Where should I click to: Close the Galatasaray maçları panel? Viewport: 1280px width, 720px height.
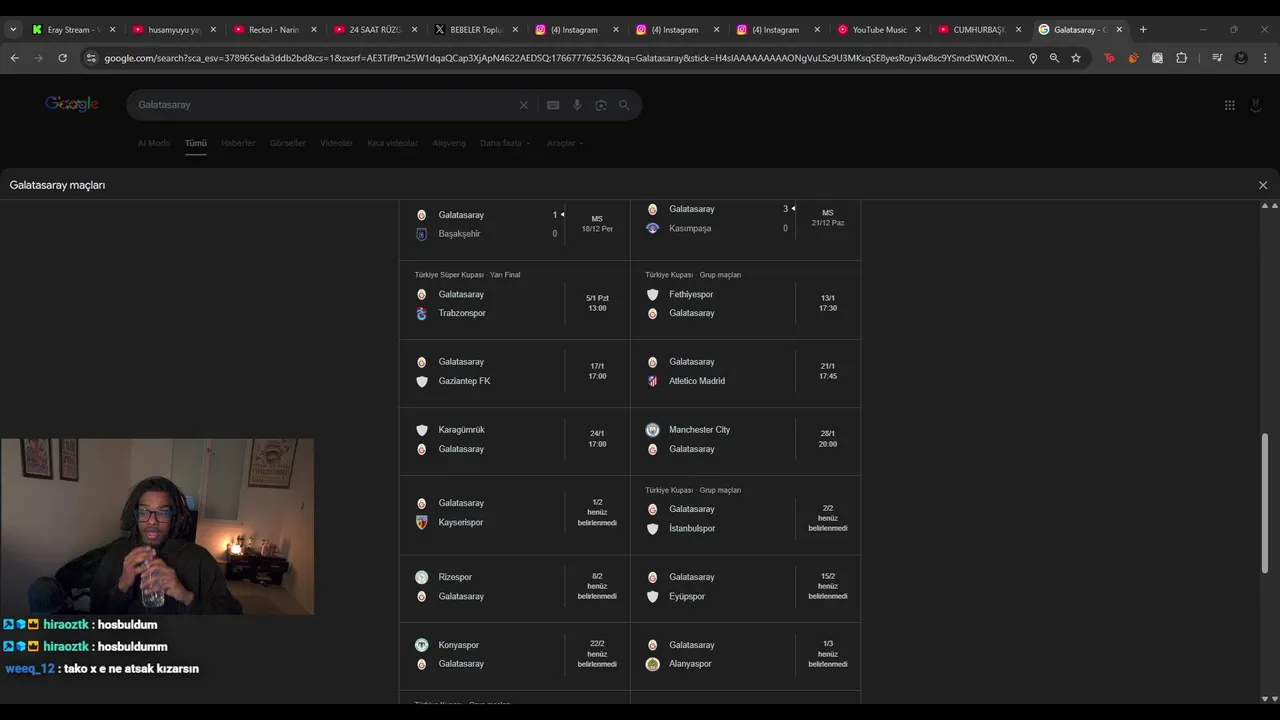point(1263,185)
